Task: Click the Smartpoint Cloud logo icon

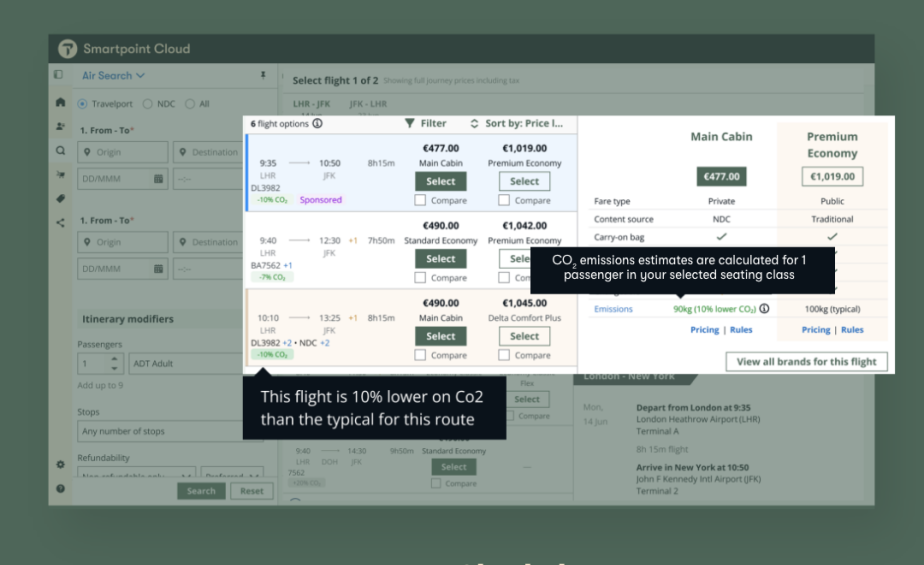Action: point(67,49)
